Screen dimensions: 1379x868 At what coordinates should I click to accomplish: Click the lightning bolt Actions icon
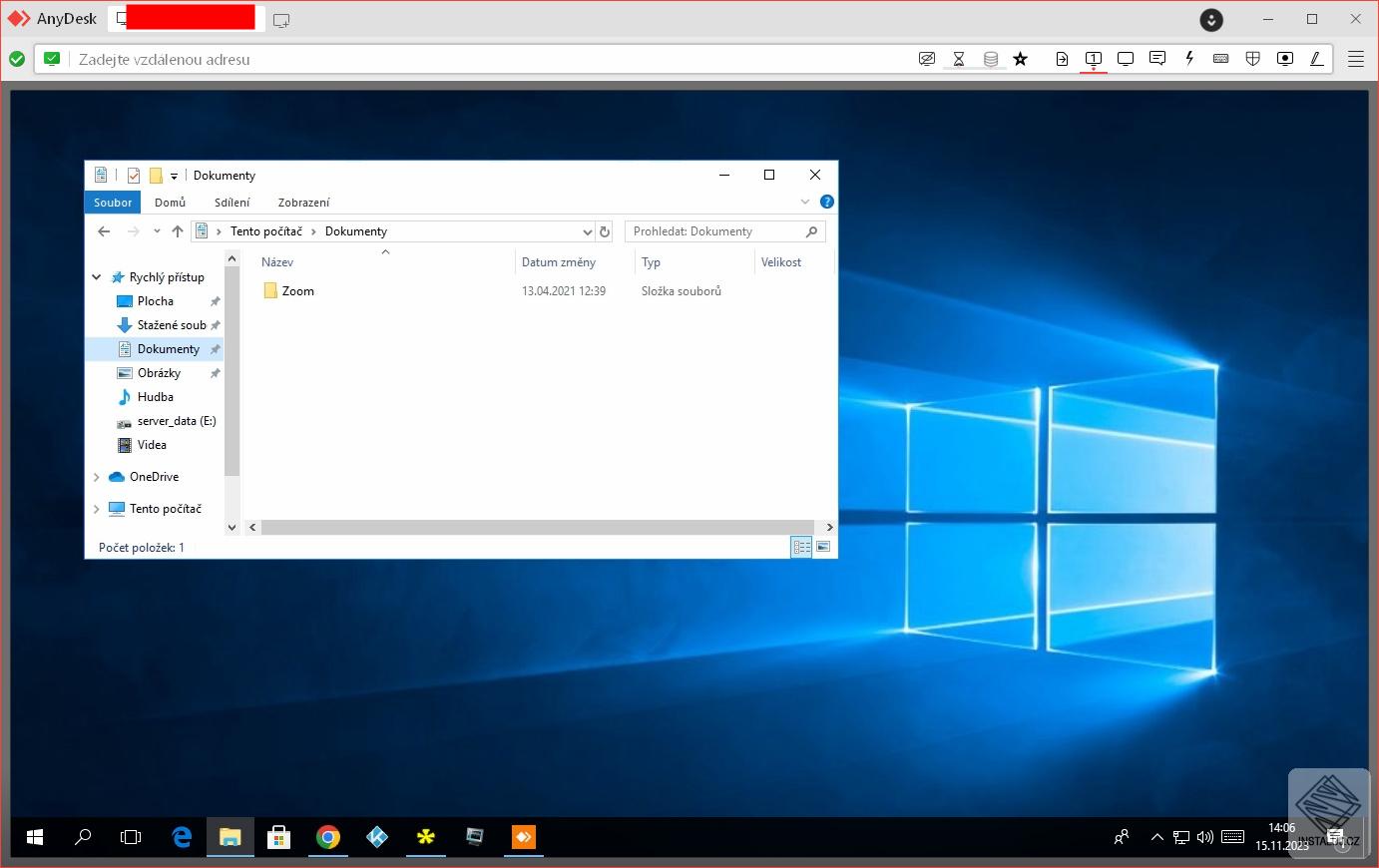coord(1189,59)
